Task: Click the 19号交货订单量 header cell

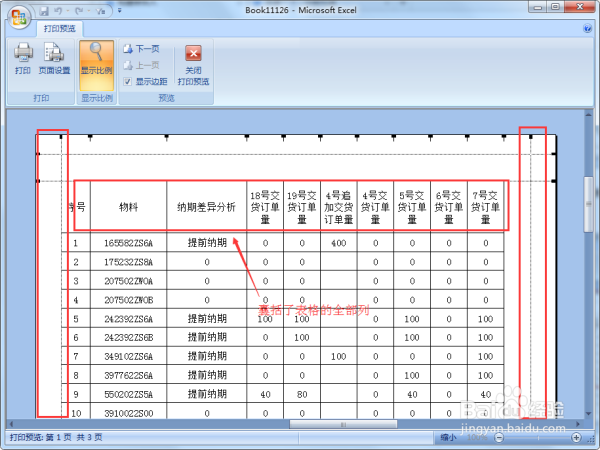Action: [x=302, y=207]
